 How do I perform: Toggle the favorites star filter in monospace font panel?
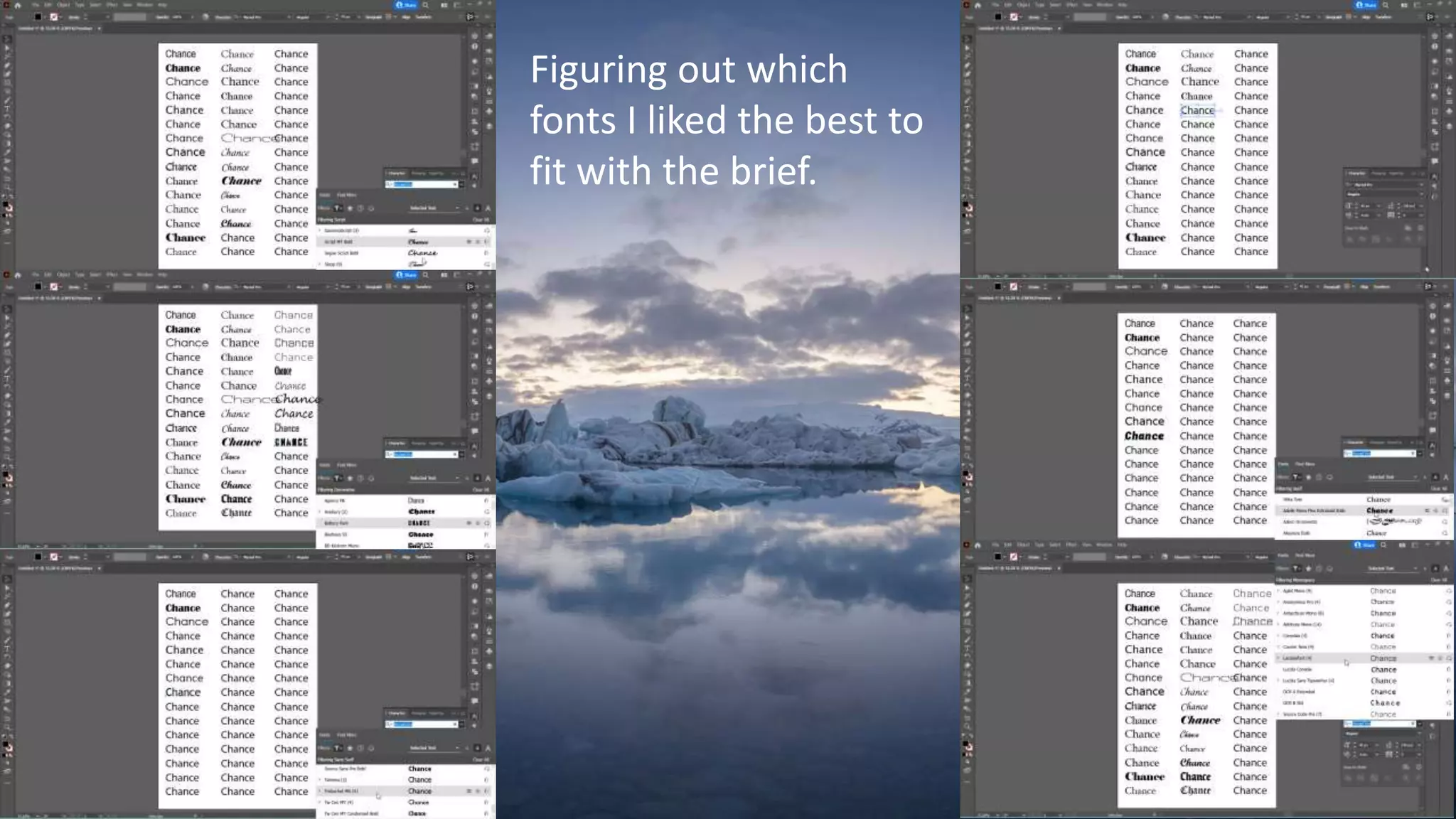coord(1309,569)
